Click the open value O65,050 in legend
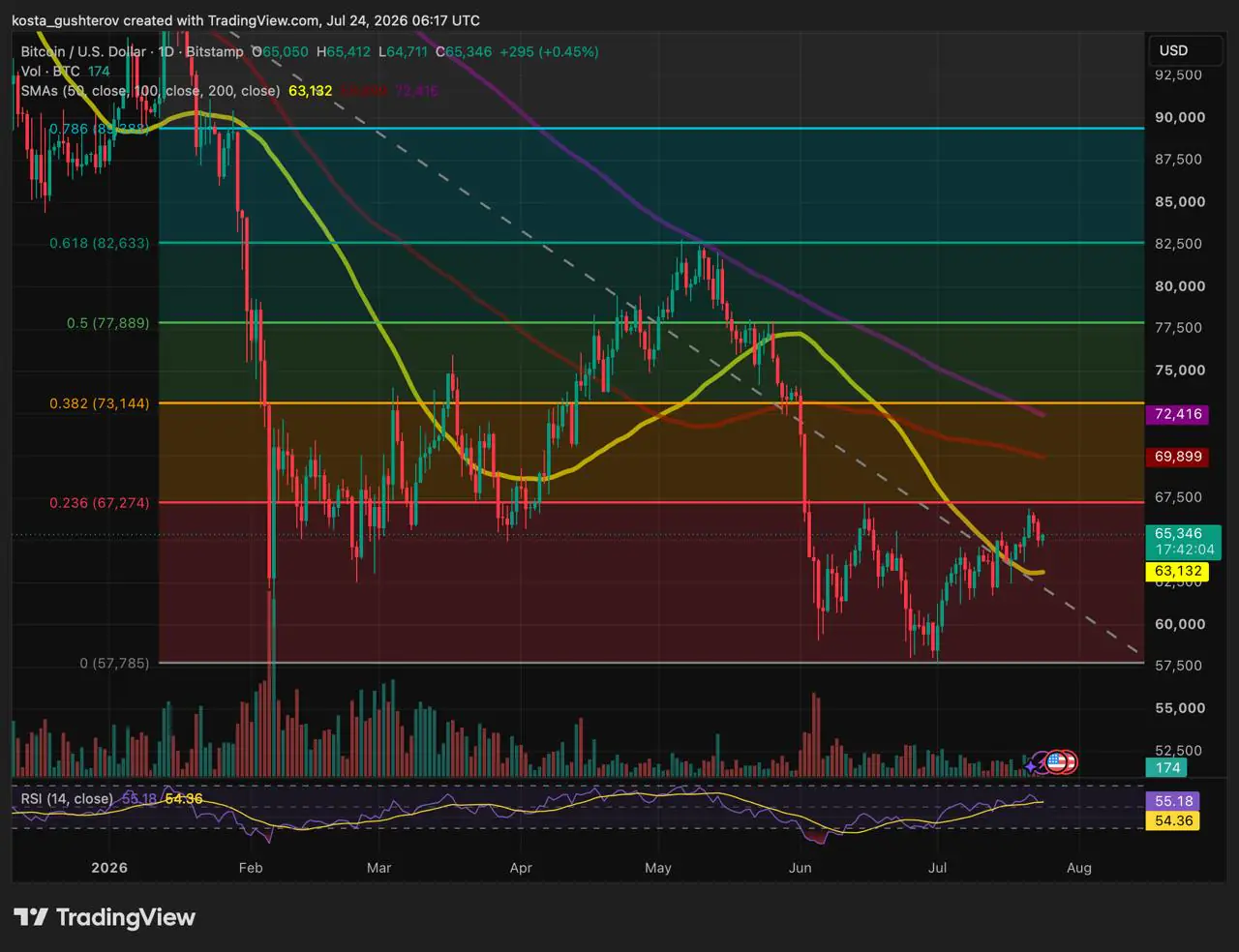 [x=280, y=51]
